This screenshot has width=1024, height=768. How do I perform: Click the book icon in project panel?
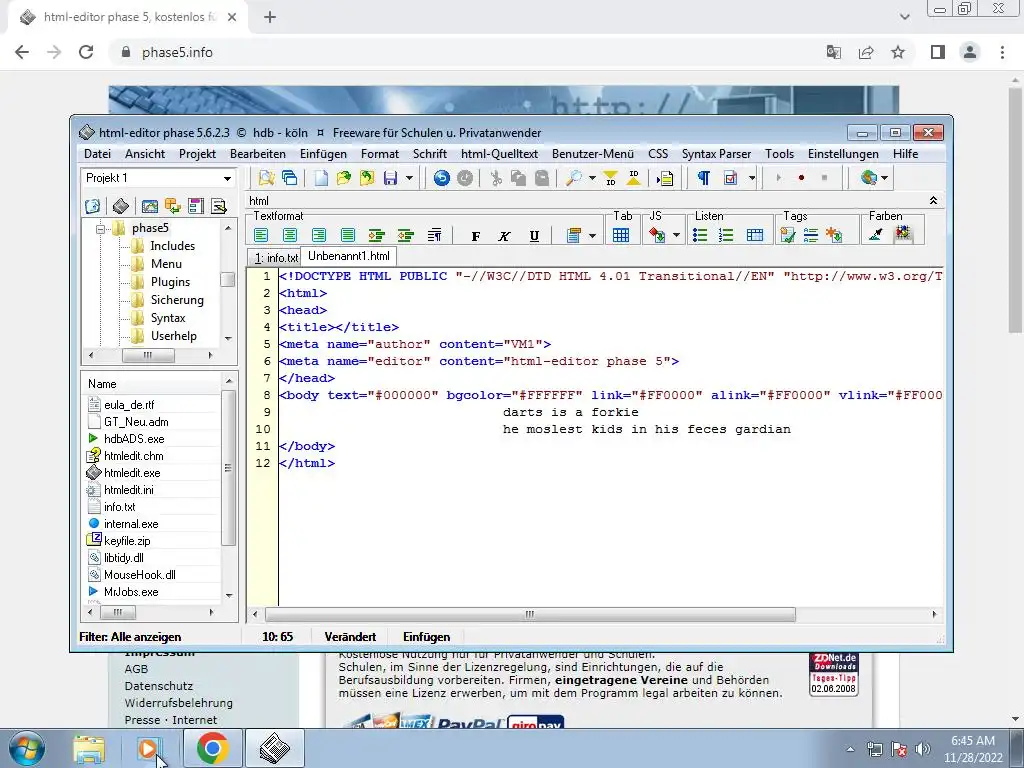pos(121,206)
